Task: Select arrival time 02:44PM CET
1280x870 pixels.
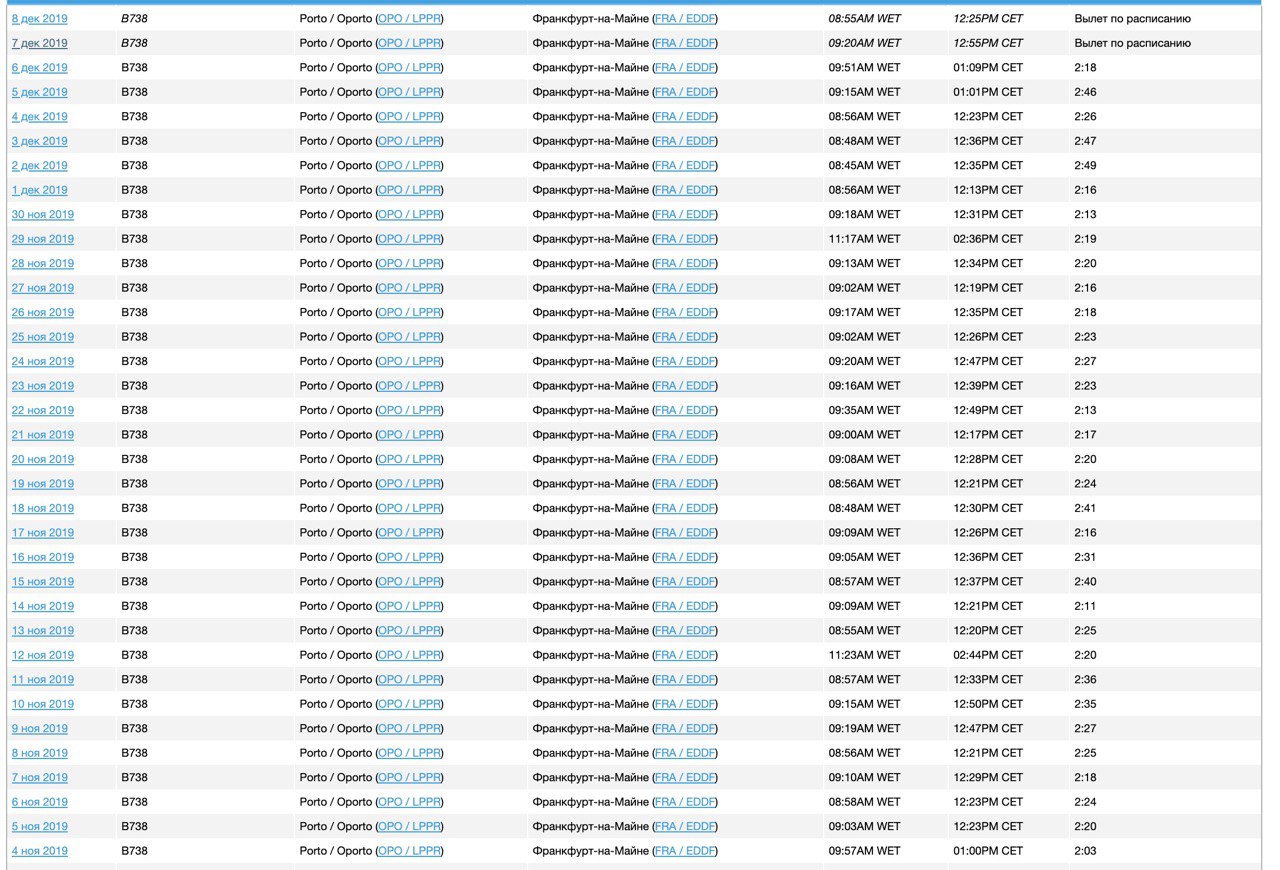Action: tap(988, 656)
